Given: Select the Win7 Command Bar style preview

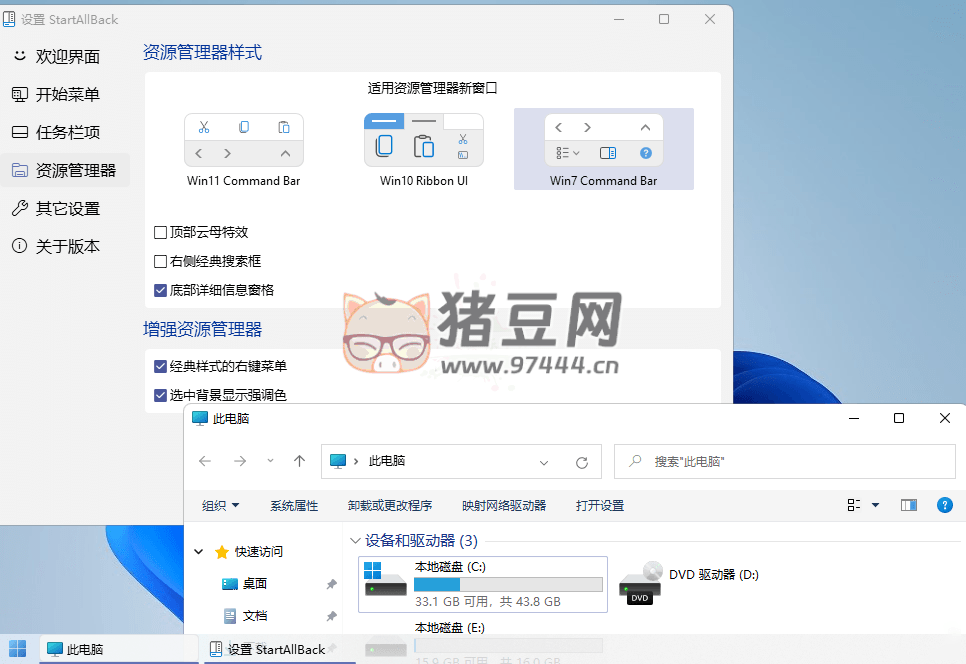Looking at the screenshot, I should [603, 140].
